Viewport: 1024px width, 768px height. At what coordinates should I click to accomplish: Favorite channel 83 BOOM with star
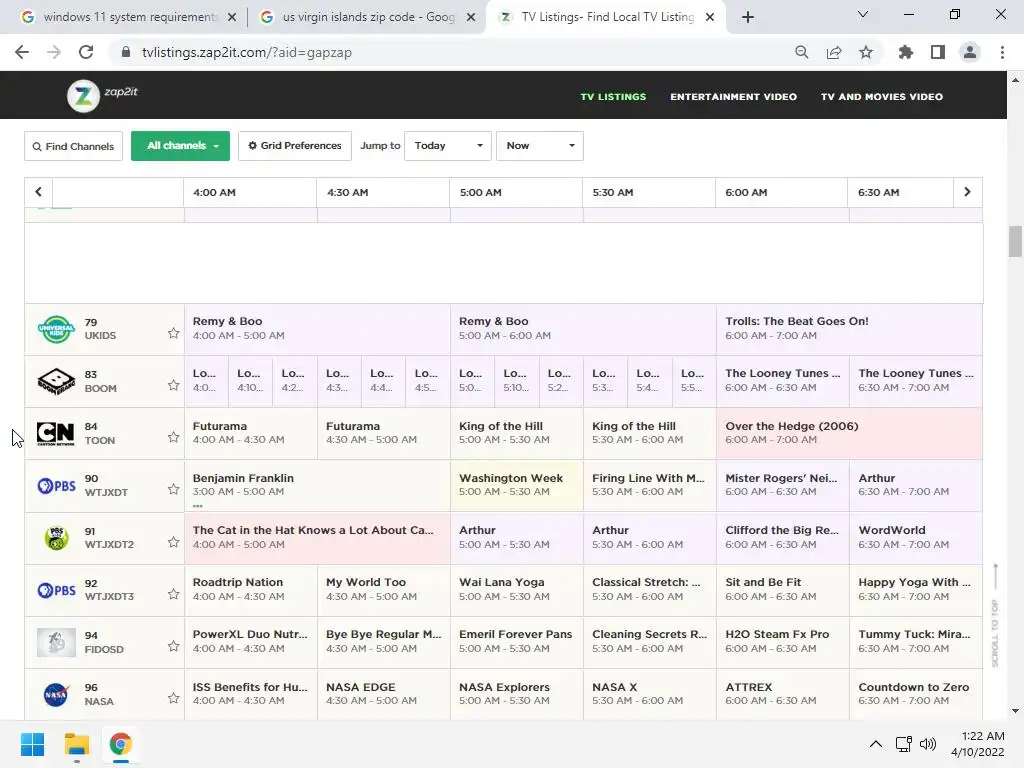click(x=173, y=385)
